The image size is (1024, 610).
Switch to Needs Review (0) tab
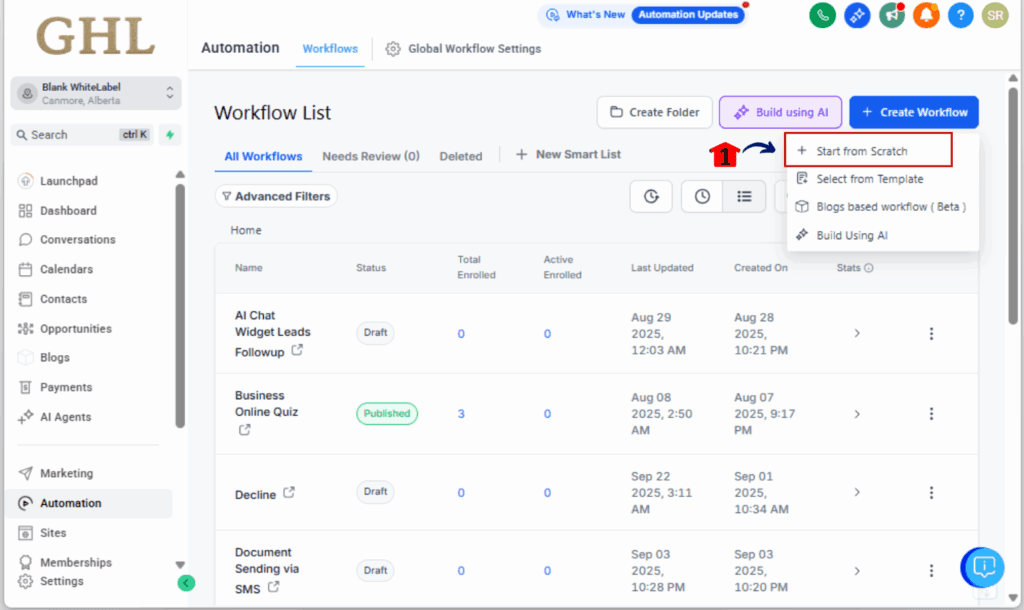pos(371,156)
